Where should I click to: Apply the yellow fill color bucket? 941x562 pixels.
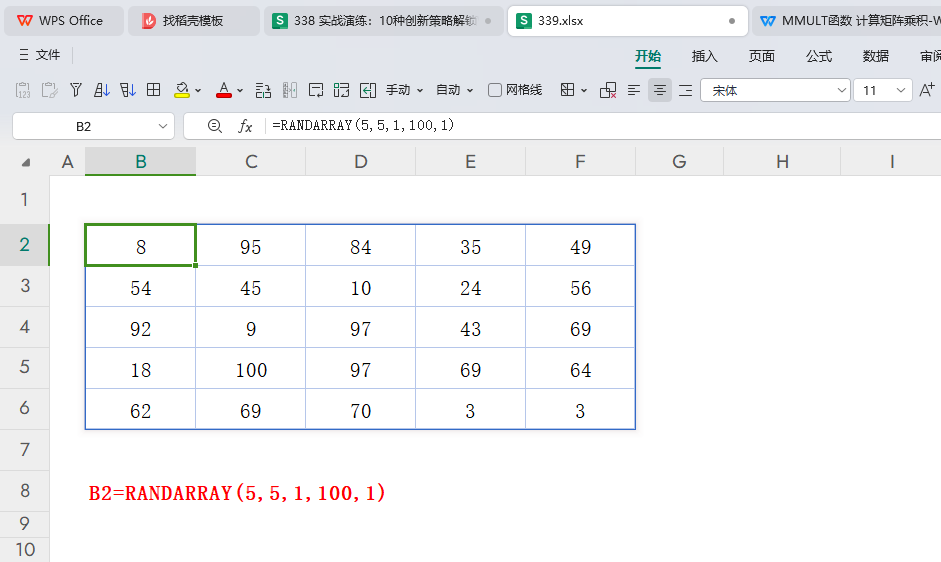point(182,90)
